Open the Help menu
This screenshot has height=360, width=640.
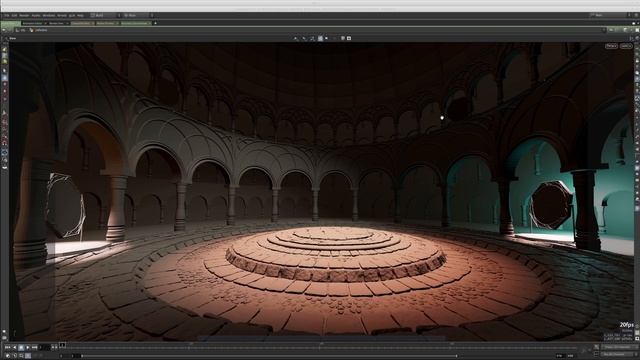pyautogui.click(x=80, y=16)
